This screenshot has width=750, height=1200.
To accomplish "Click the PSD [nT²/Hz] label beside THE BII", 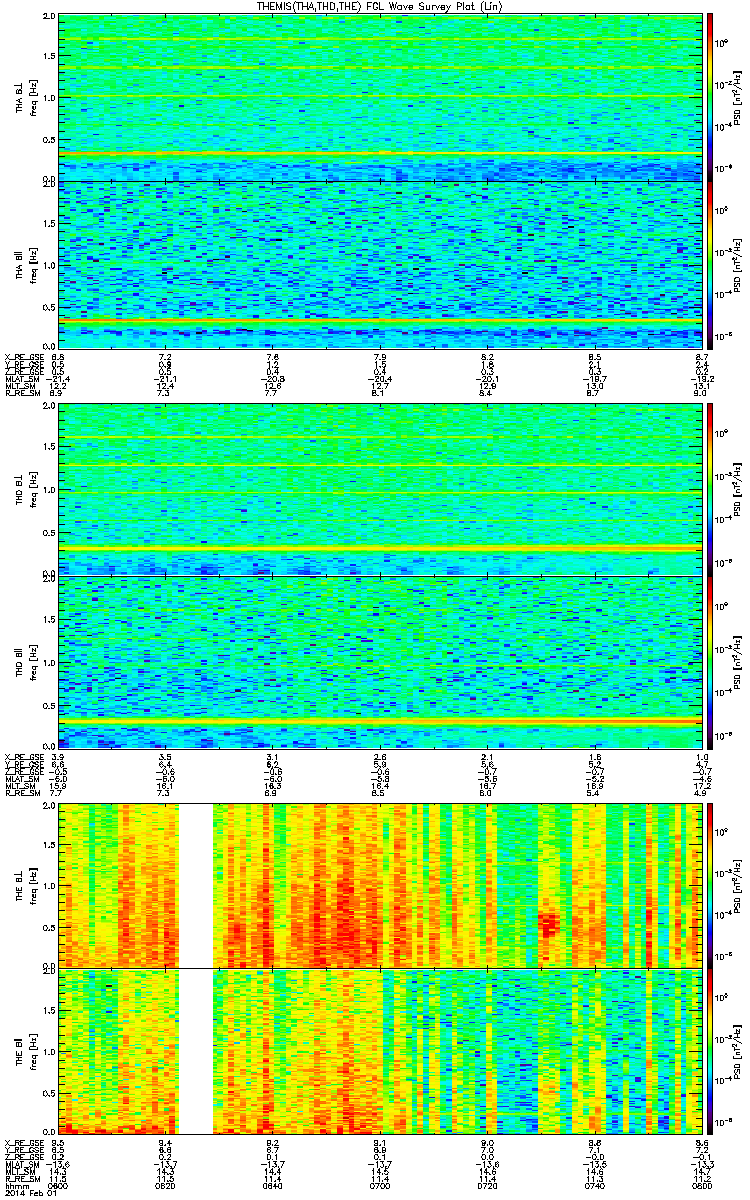I will click(x=737, y=1050).
